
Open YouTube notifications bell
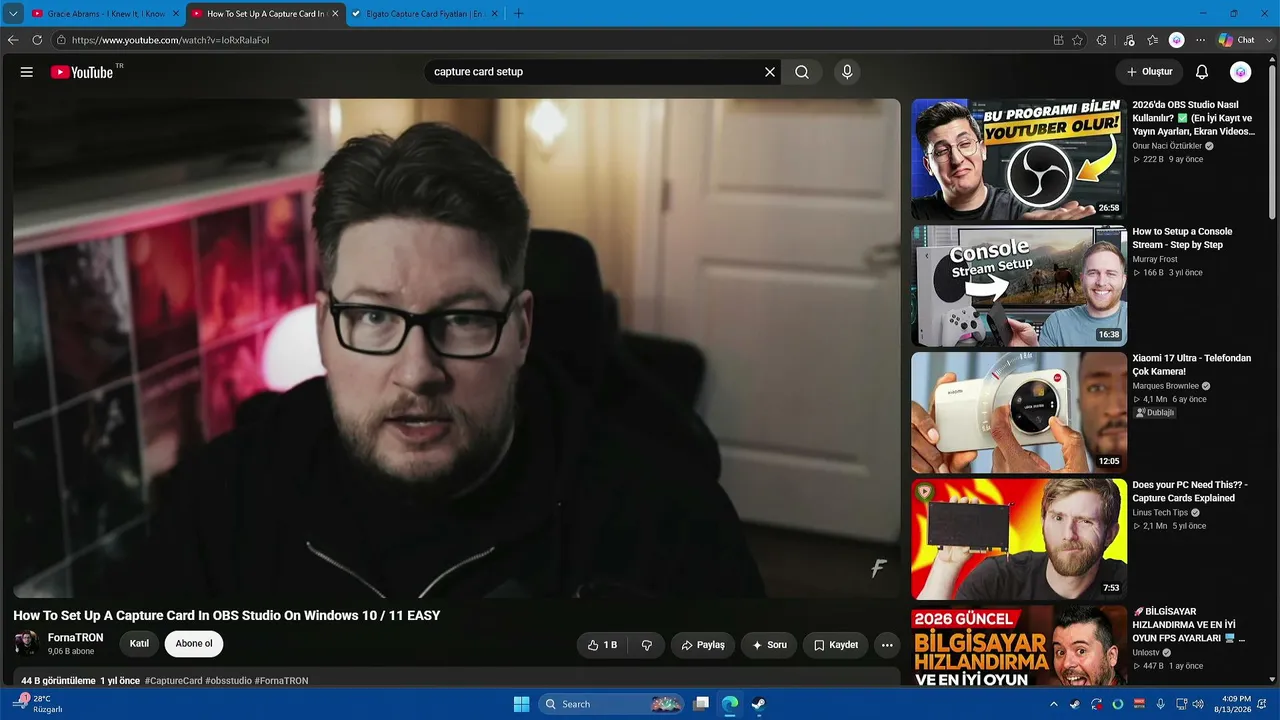tap(1202, 72)
